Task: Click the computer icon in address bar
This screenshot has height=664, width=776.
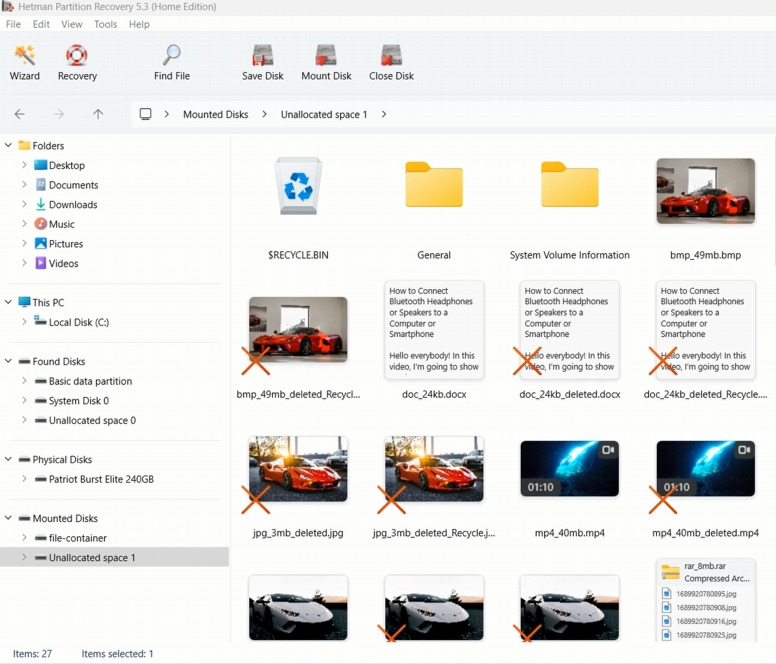Action: coord(146,114)
